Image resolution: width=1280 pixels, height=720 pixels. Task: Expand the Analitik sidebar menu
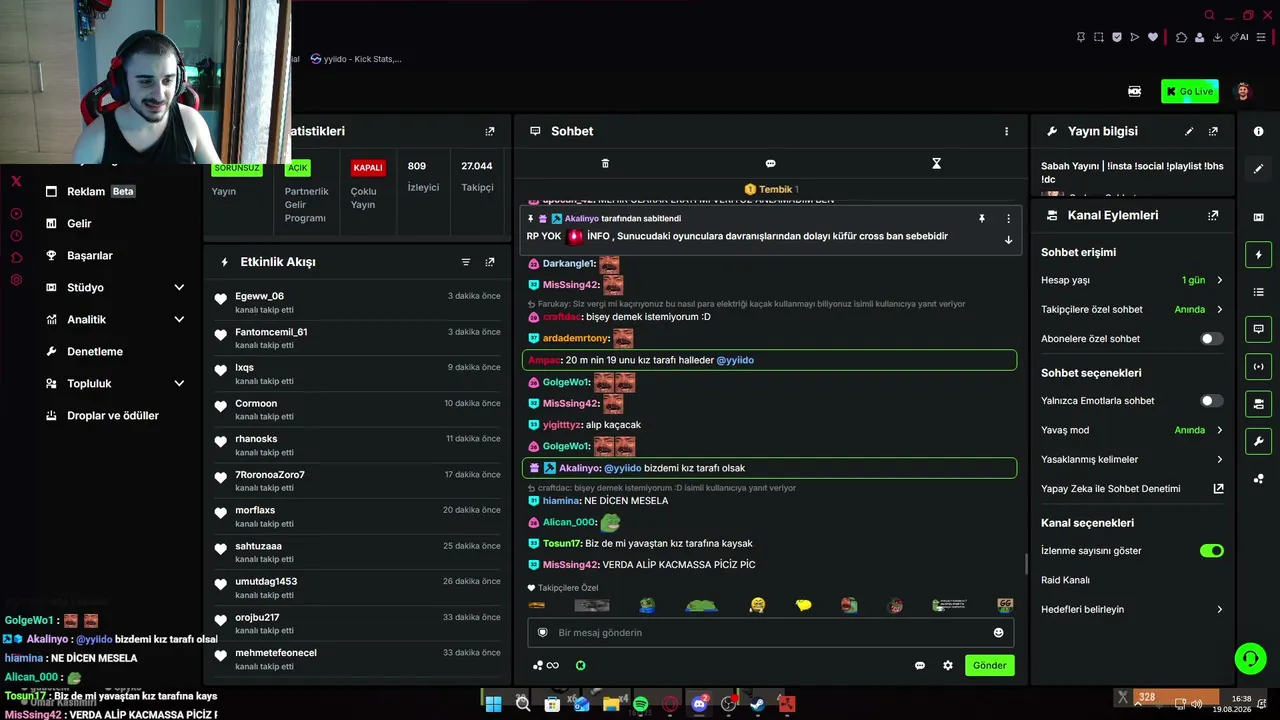[115, 320]
